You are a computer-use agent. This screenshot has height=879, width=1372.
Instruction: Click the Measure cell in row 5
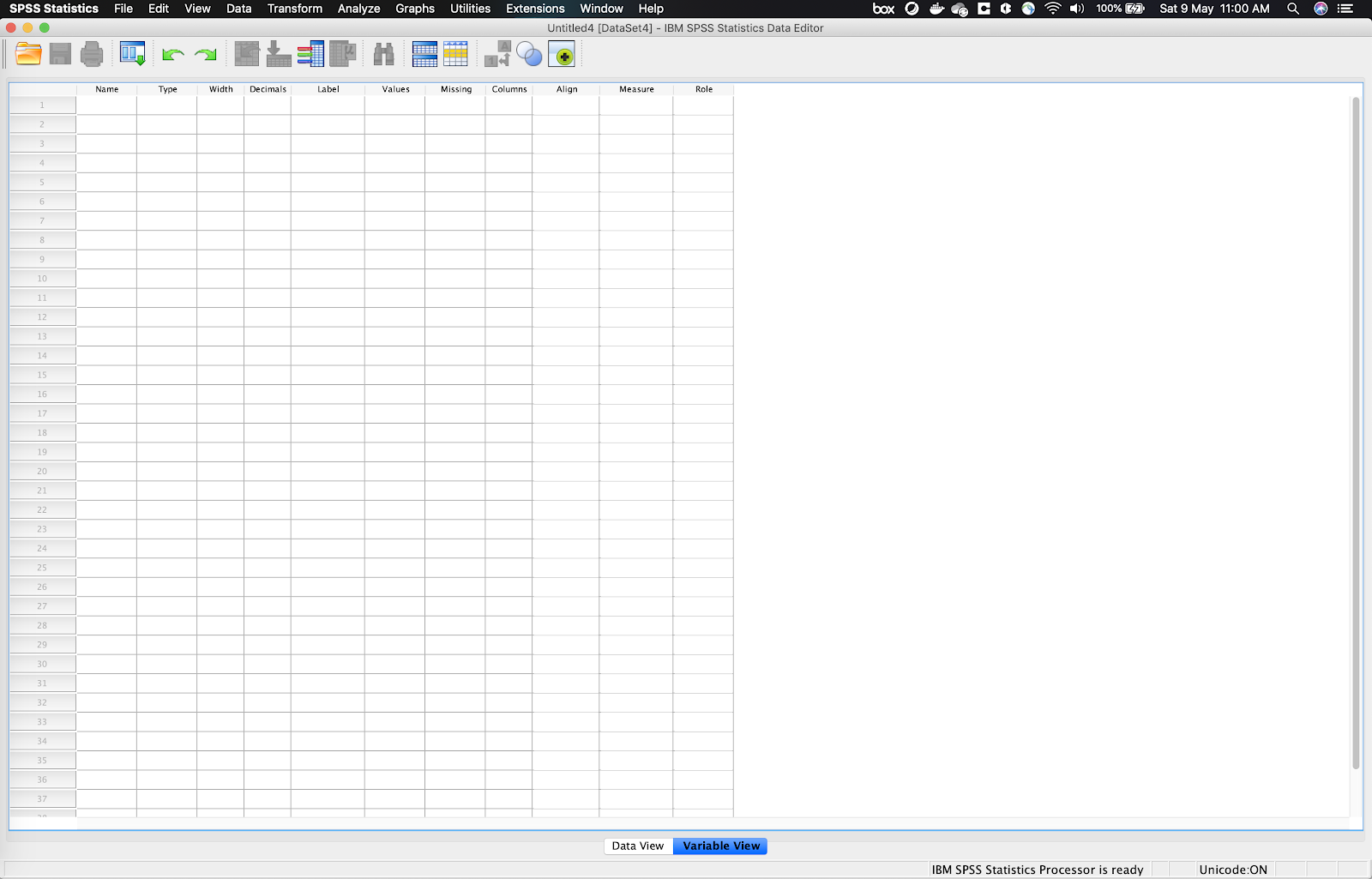636,183
